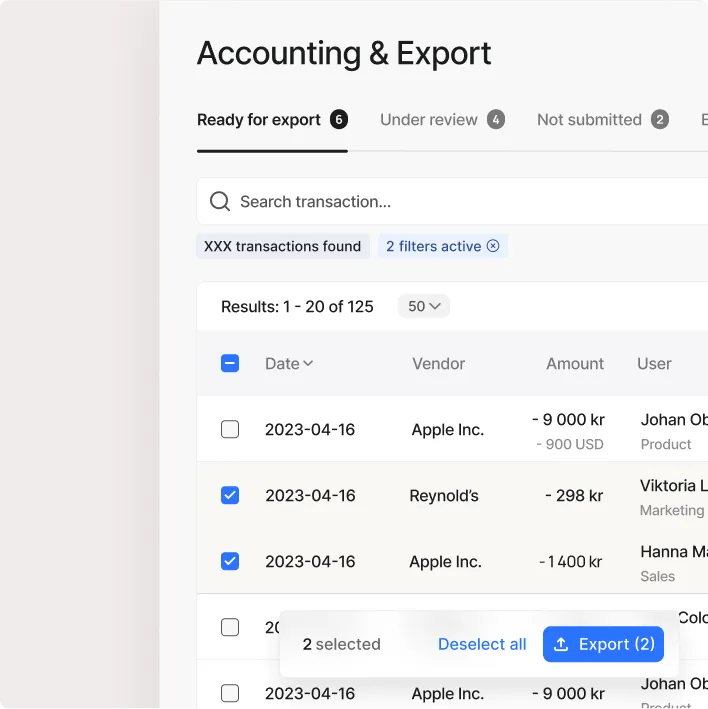Click the upload icon in Export button
The image size is (708, 709).
561,644
